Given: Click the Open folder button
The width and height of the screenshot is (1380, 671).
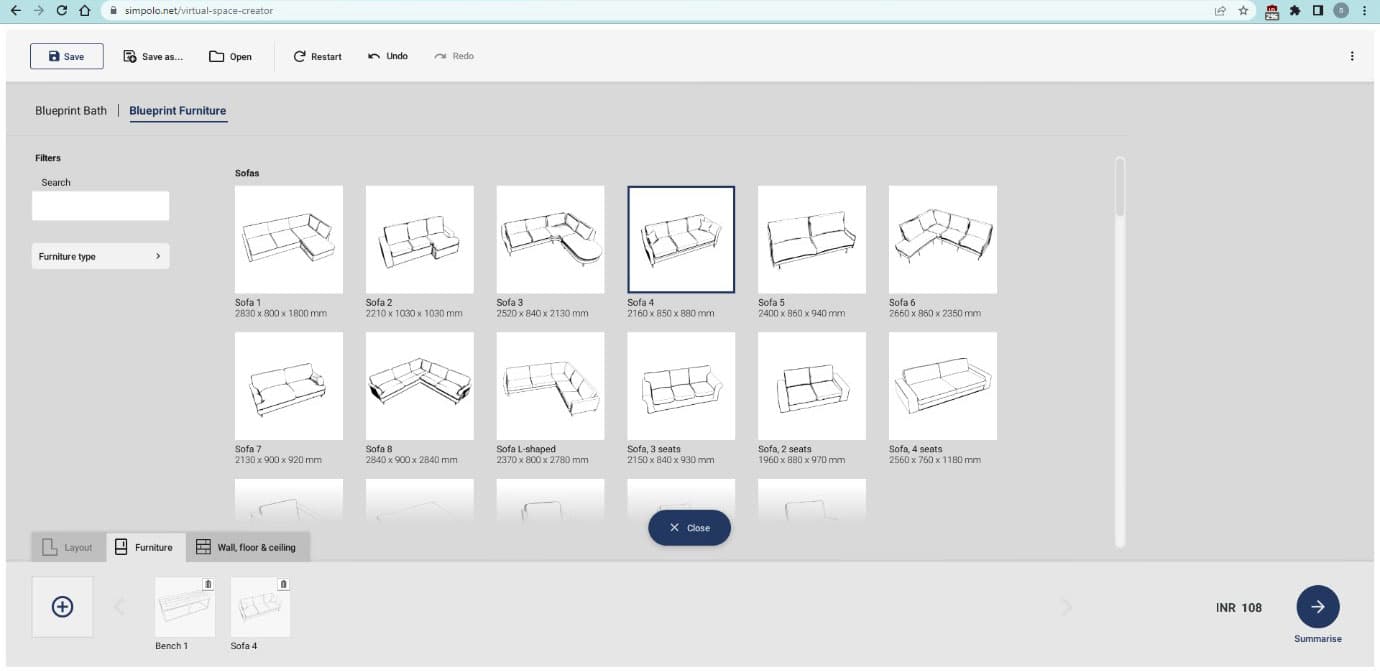Looking at the screenshot, I should point(230,56).
